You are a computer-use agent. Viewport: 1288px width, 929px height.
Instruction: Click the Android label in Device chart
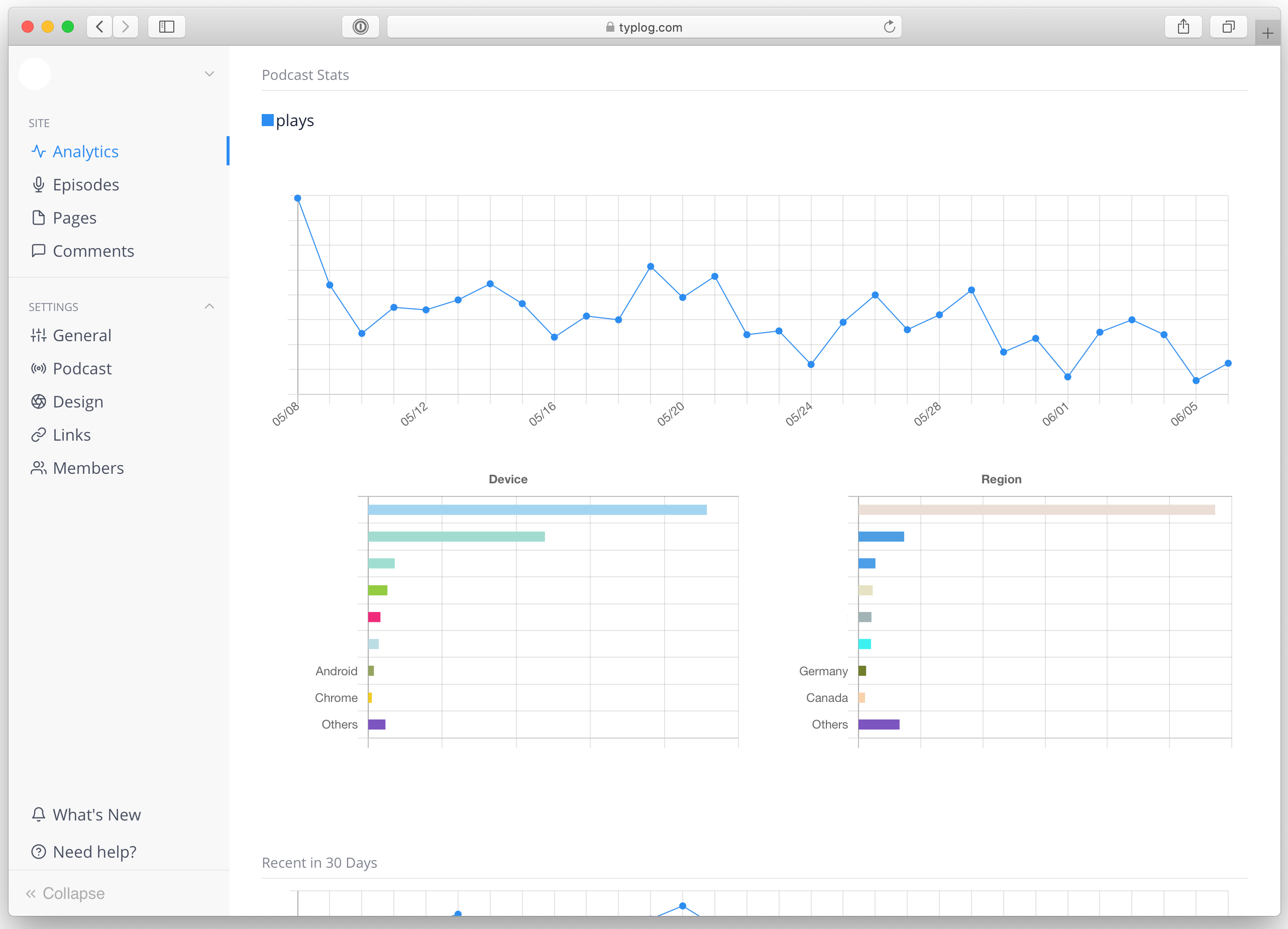pos(337,671)
